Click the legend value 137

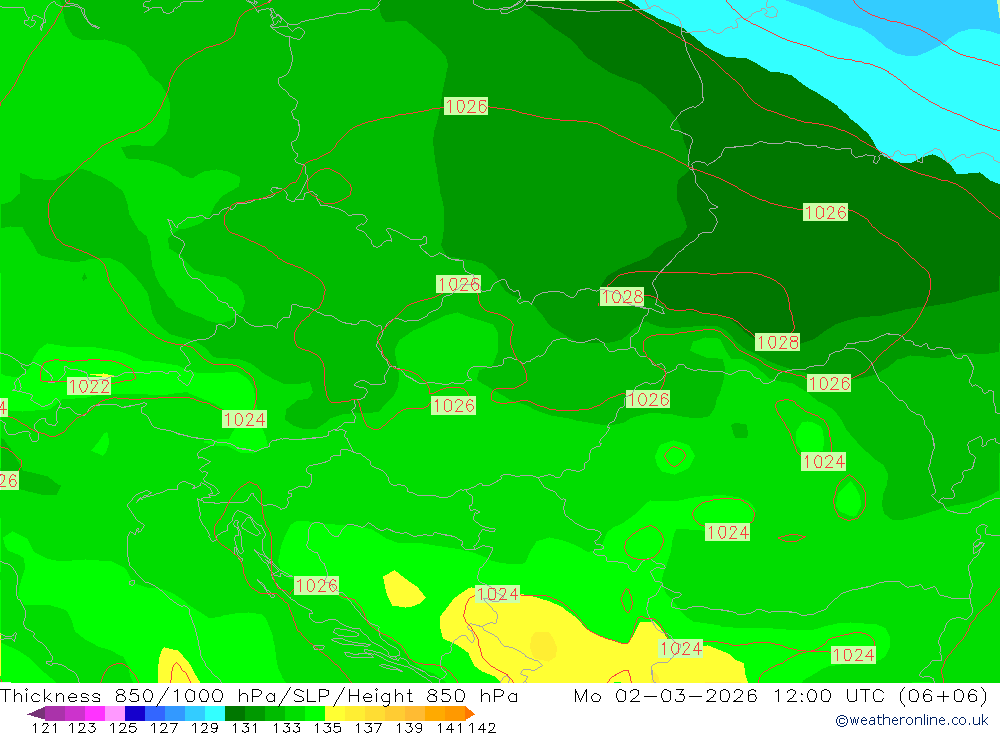coord(368,727)
